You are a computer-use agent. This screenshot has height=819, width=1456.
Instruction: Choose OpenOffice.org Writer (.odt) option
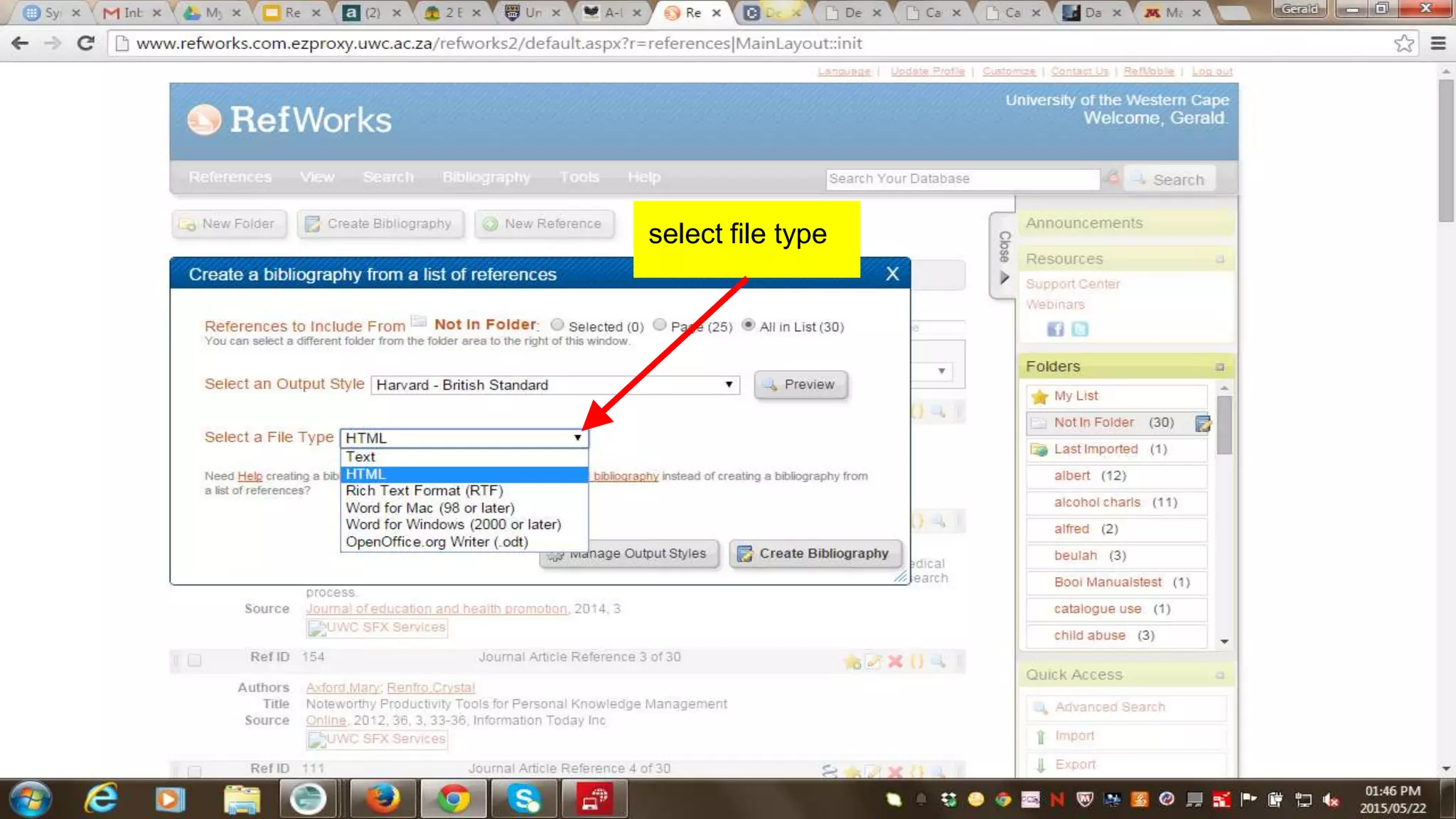click(464, 542)
